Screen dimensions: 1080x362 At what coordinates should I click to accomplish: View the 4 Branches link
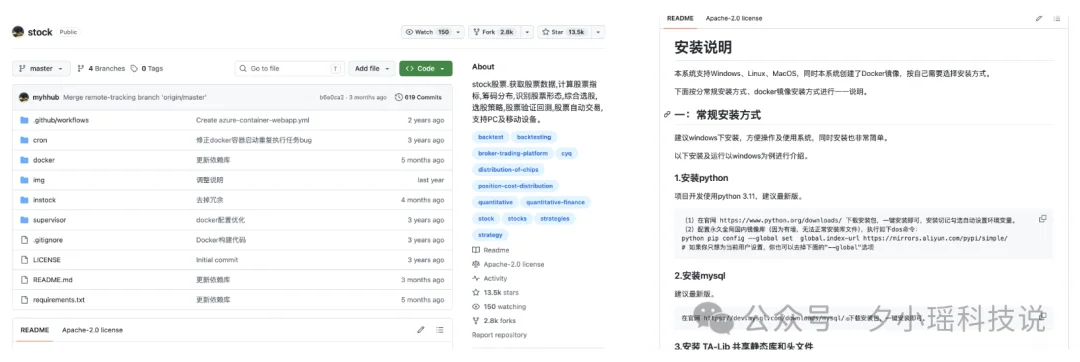coord(101,69)
